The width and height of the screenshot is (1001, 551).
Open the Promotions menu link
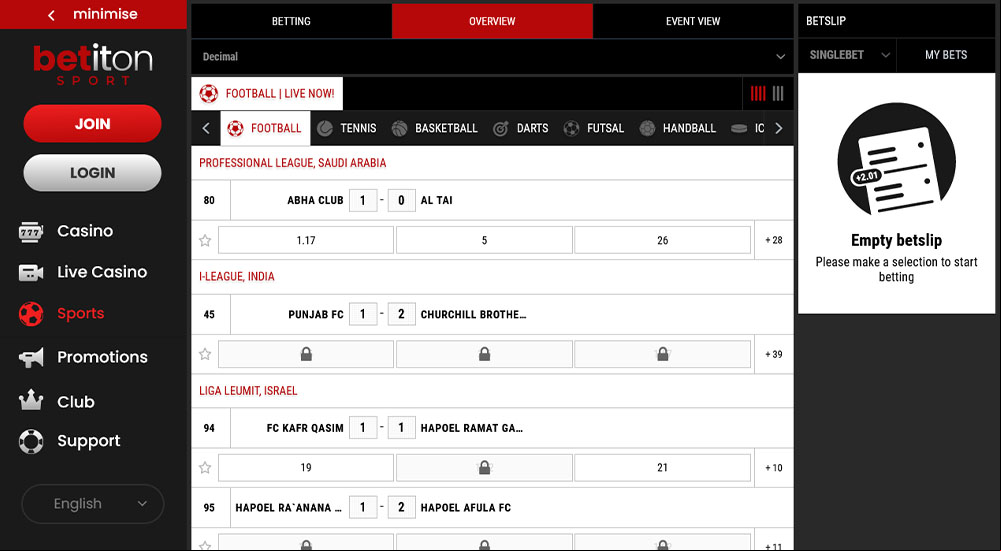coord(102,358)
